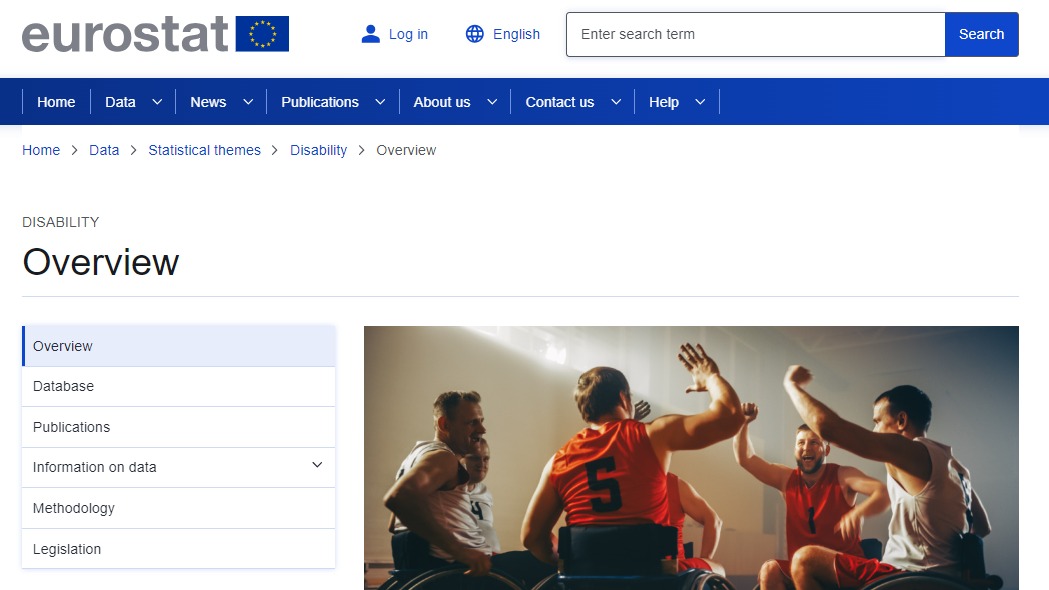This screenshot has width=1049, height=590.
Task: Follow the Statistical themes breadcrumb
Action: (205, 151)
